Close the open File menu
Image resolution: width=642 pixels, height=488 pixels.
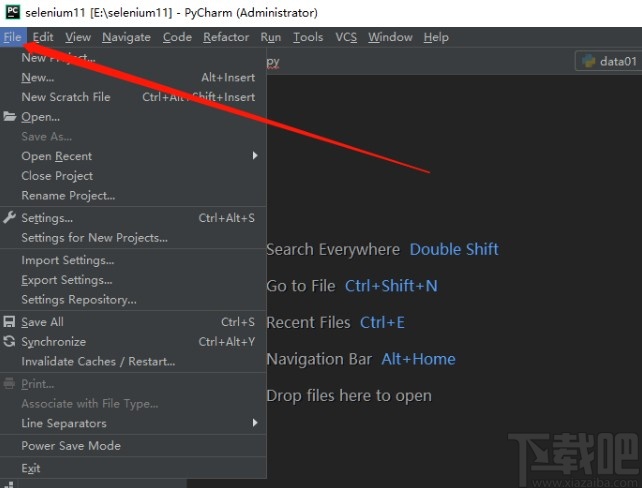click(x=13, y=37)
